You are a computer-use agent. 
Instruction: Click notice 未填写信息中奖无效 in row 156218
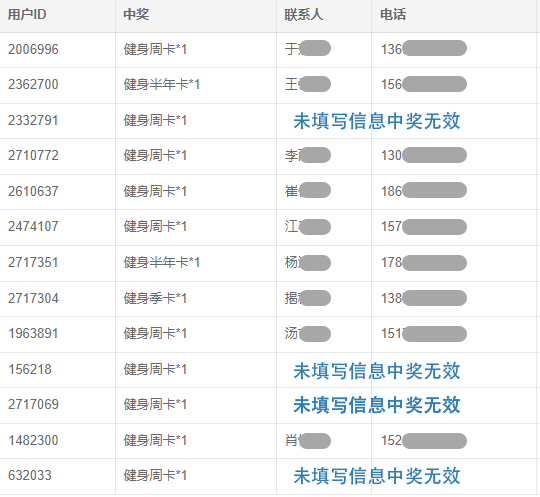(x=377, y=371)
